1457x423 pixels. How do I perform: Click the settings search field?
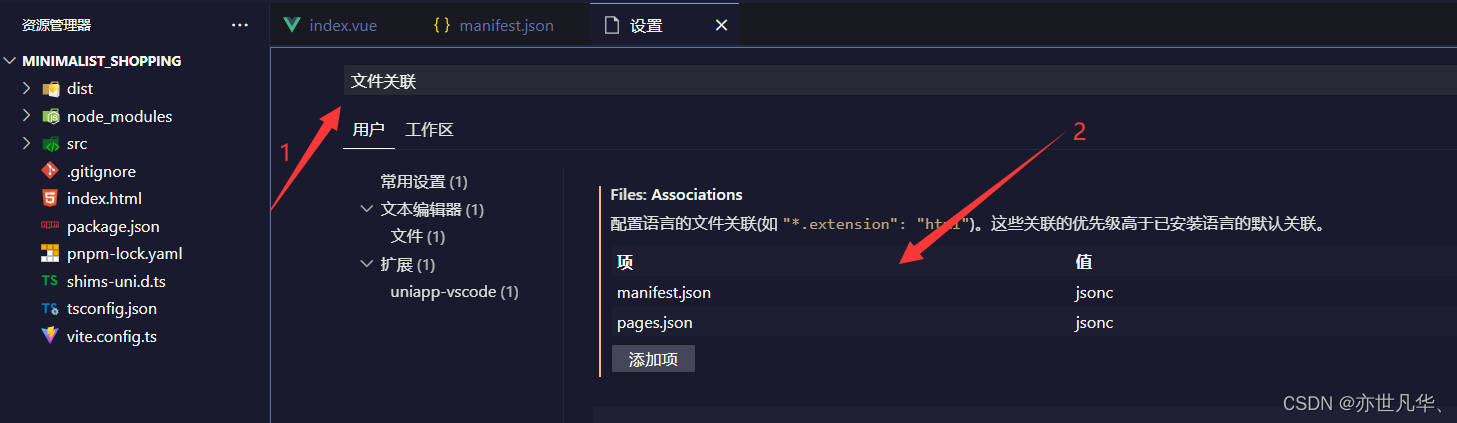[900, 81]
